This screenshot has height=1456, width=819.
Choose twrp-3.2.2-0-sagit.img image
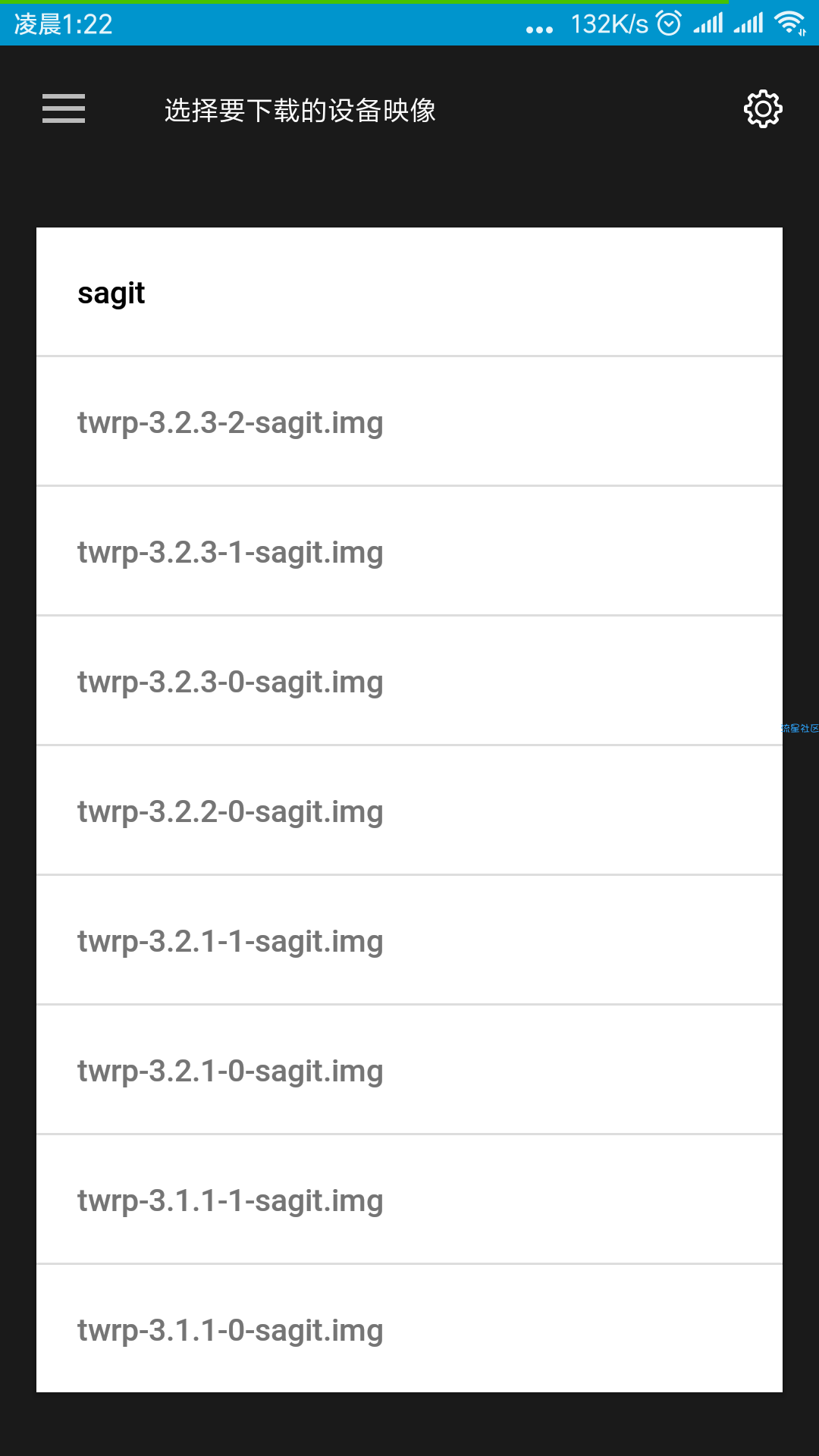click(x=409, y=811)
